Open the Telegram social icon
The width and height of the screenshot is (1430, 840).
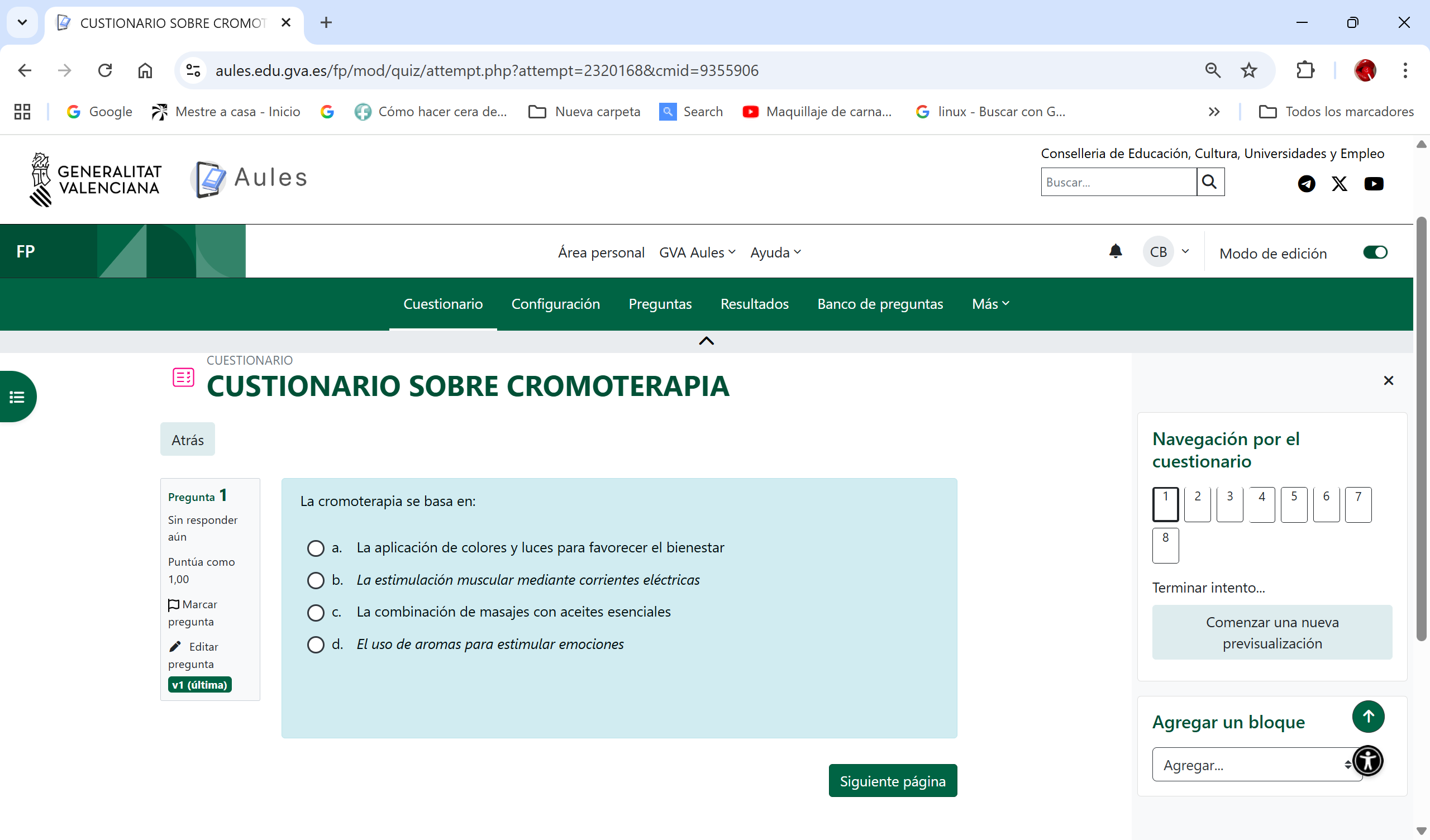coord(1307,183)
